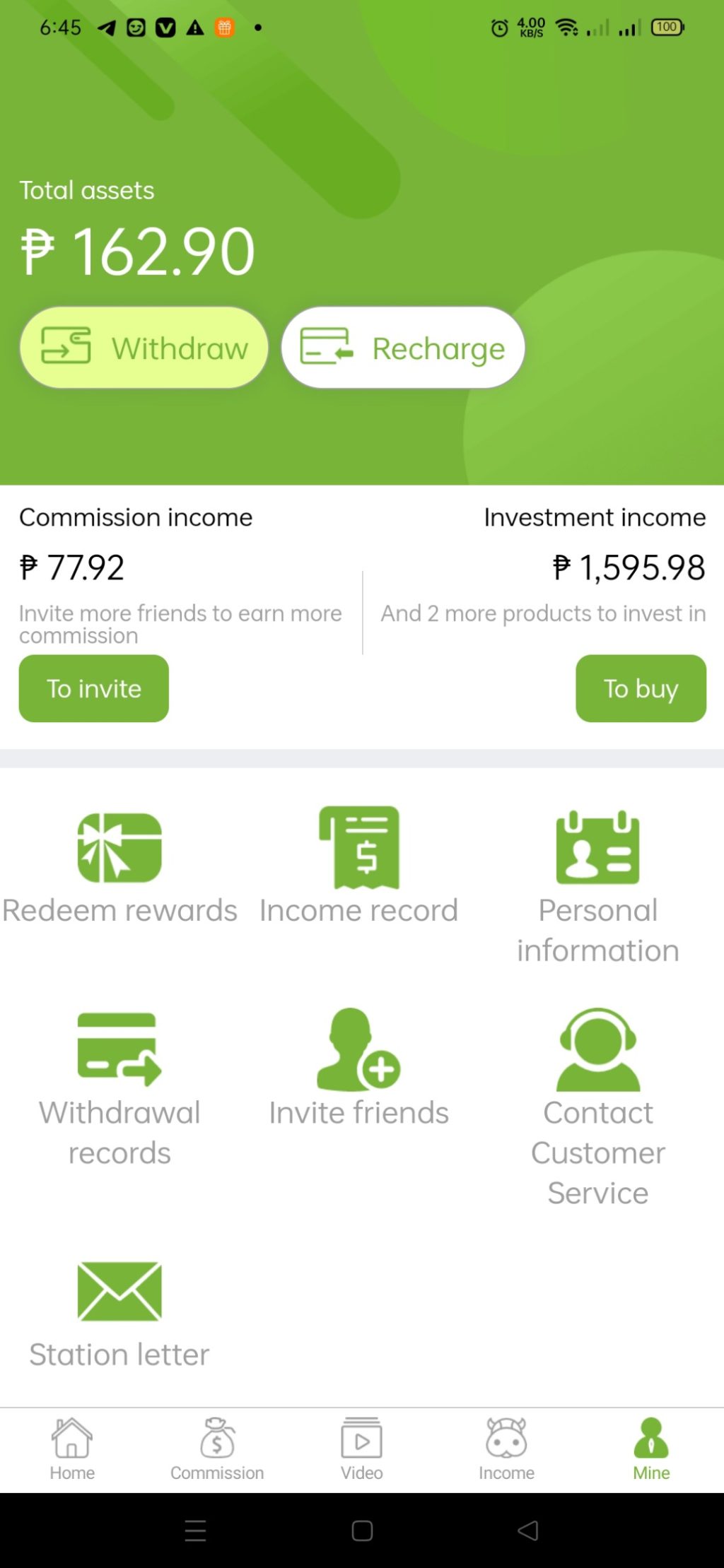This screenshot has width=724, height=1568.
Task: Tap the Recharge button
Action: [x=403, y=348]
